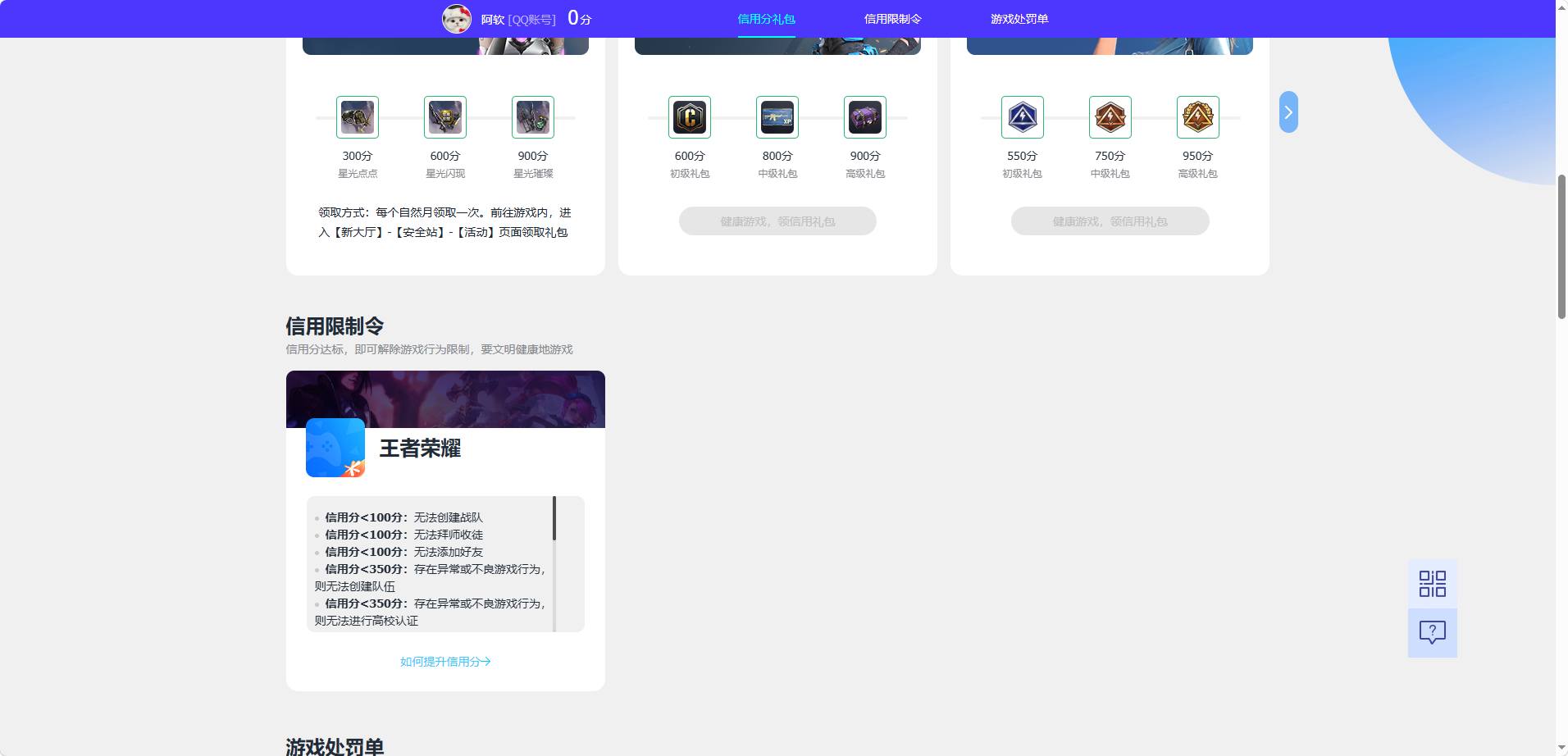
Task: Select the 无法拜师收徒 restriction line
Action: (x=403, y=535)
